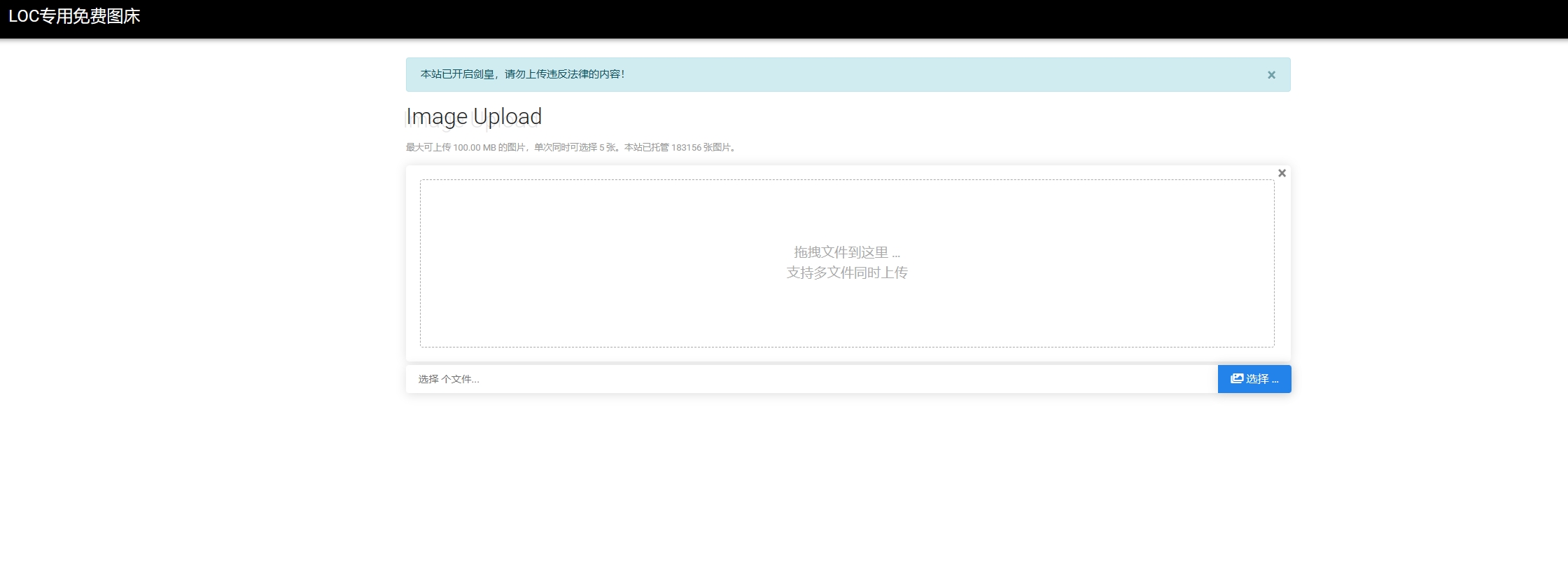This screenshot has height=564, width=1568.
Task: Close the file drop zone preview panel
Action: (x=1282, y=173)
